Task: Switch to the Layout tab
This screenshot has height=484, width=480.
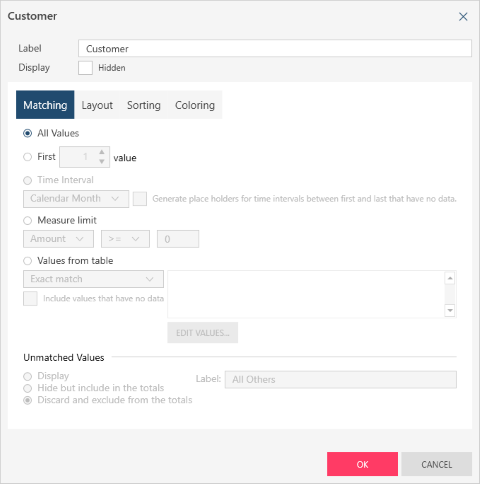Action: pos(97,105)
